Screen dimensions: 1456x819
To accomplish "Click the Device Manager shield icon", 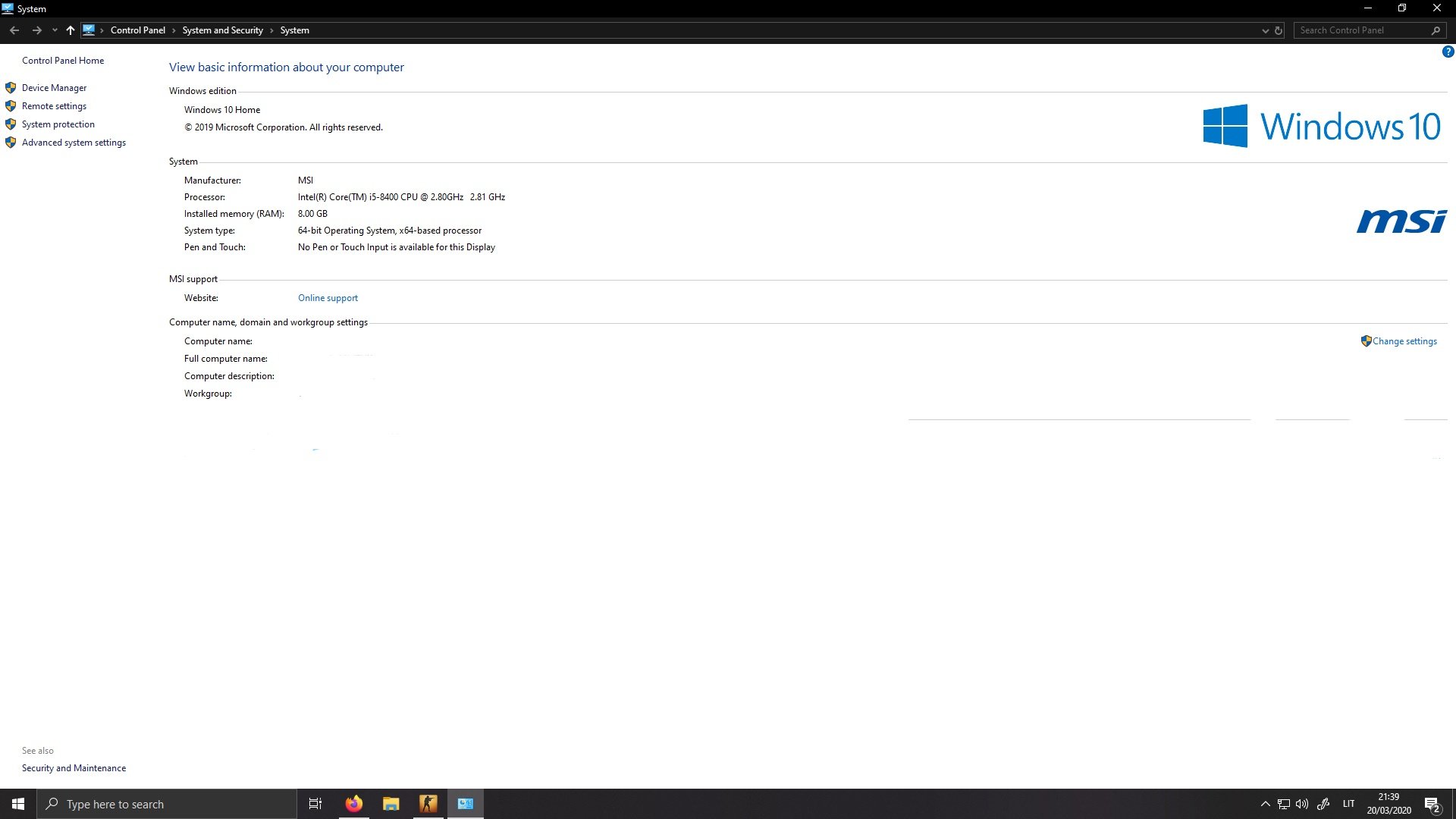I will pyautogui.click(x=11, y=88).
